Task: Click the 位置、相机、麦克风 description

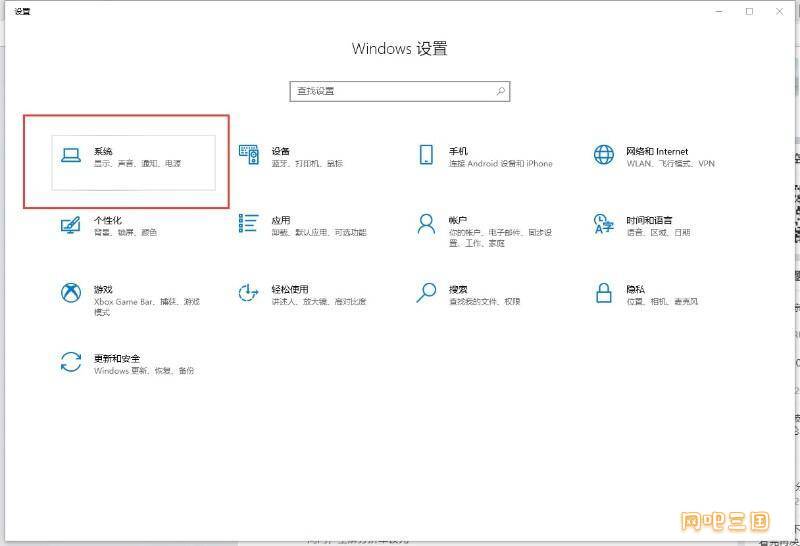Action: point(662,302)
